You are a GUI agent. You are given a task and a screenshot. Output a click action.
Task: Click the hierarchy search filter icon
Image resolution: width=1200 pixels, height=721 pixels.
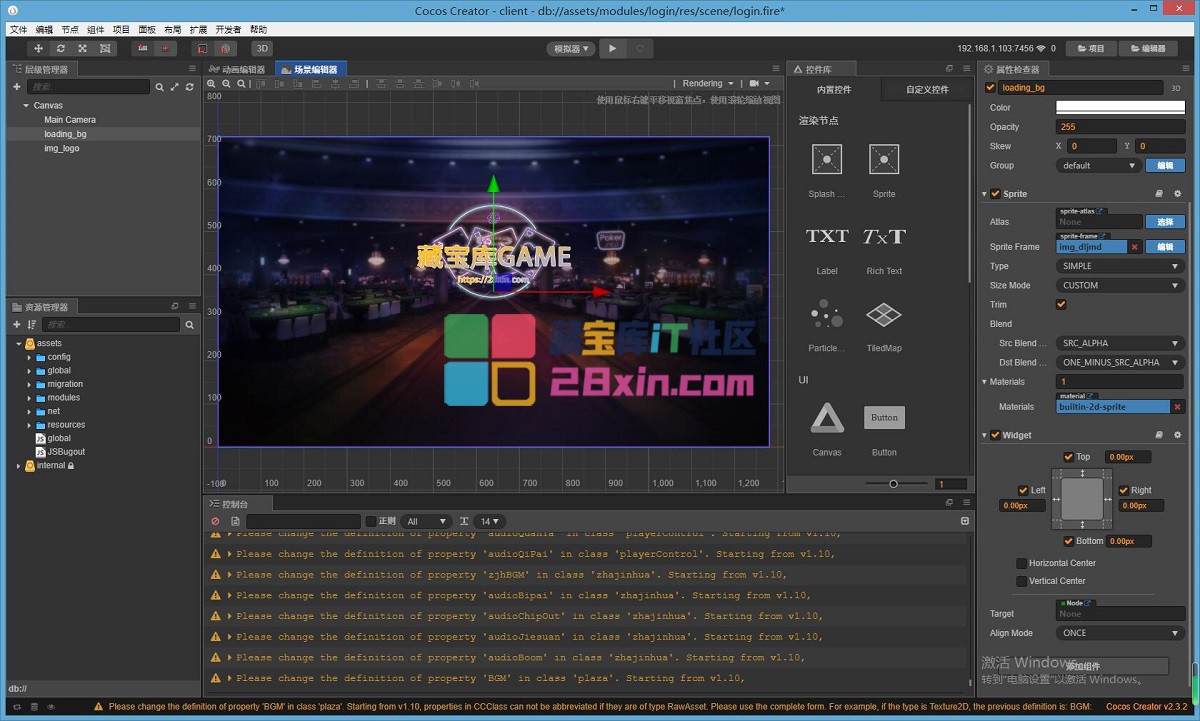pyautogui.click(x=160, y=87)
